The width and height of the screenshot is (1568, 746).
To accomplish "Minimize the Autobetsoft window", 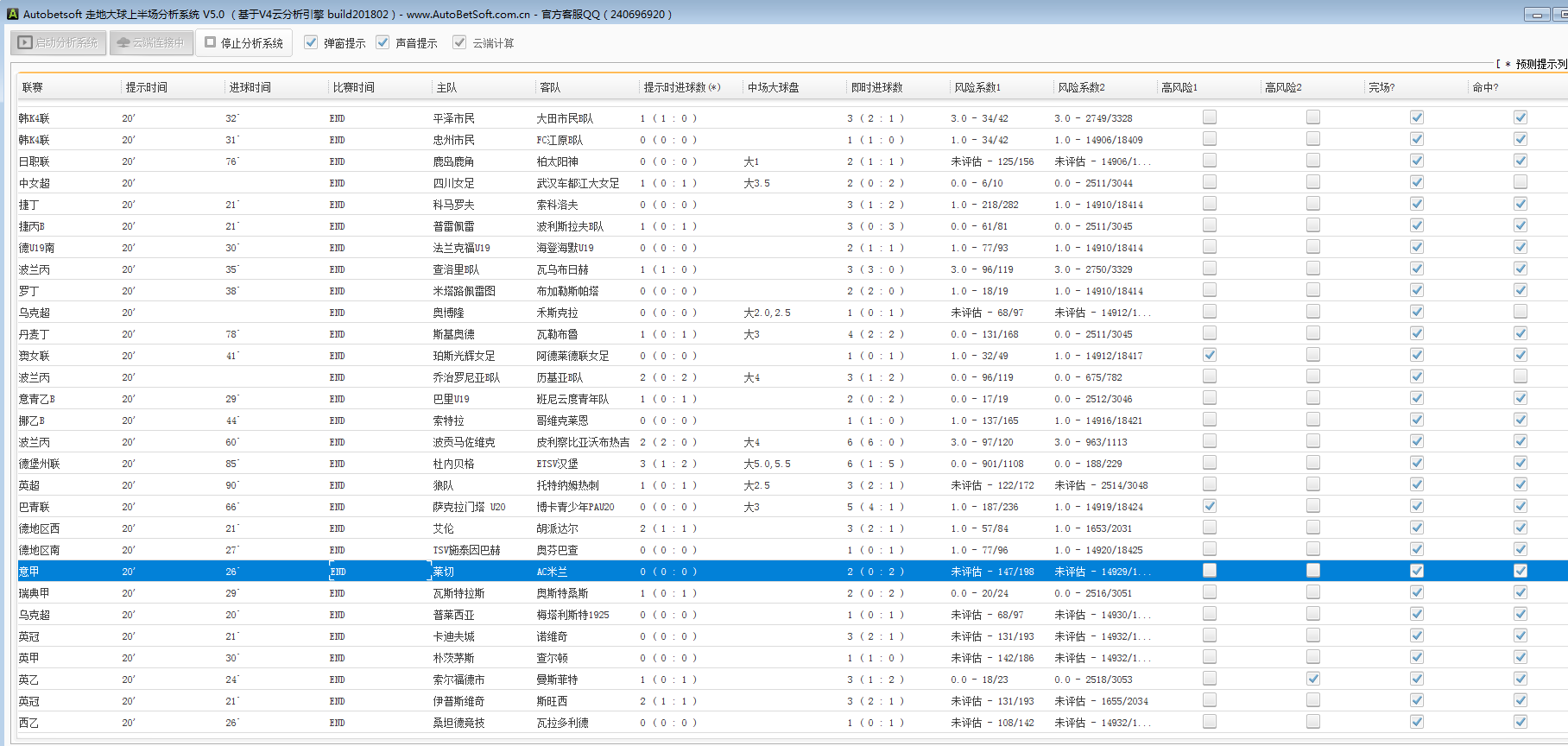I will point(1537,14).
